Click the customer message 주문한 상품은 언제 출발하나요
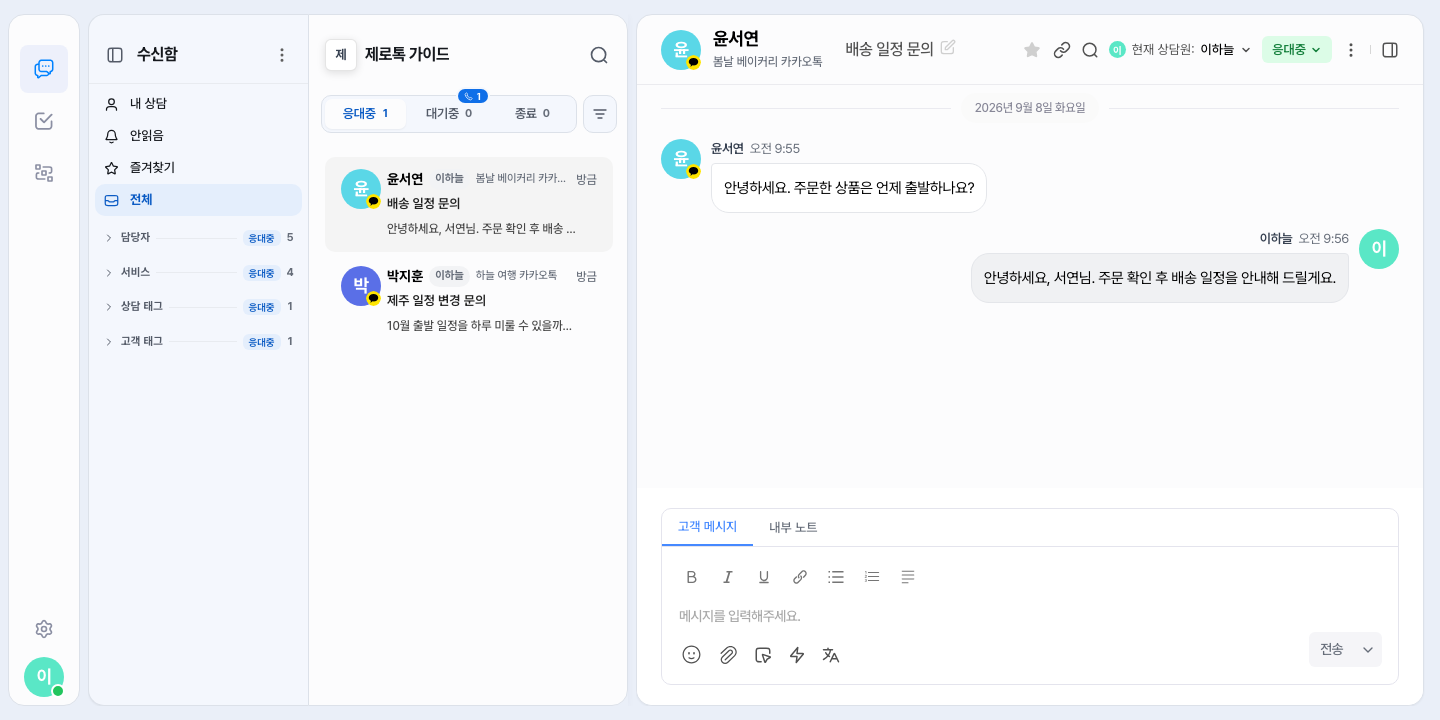Viewport: 1440px width, 720px height. click(x=849, y=188)
